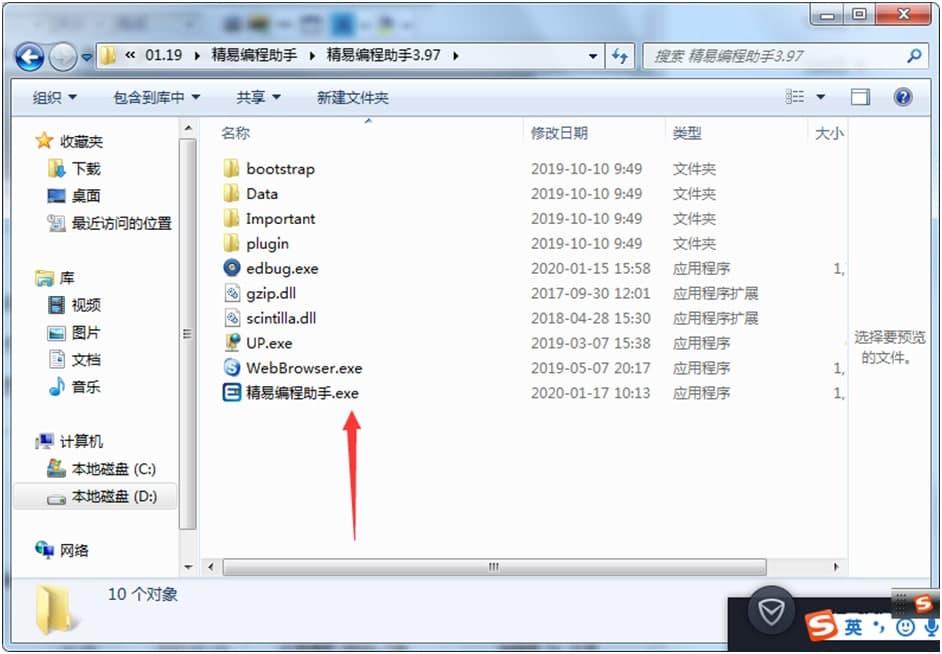This screenshot has height=654, width=942.
Task: Sort by 修改日期 column header
Action: pos(559,133)
